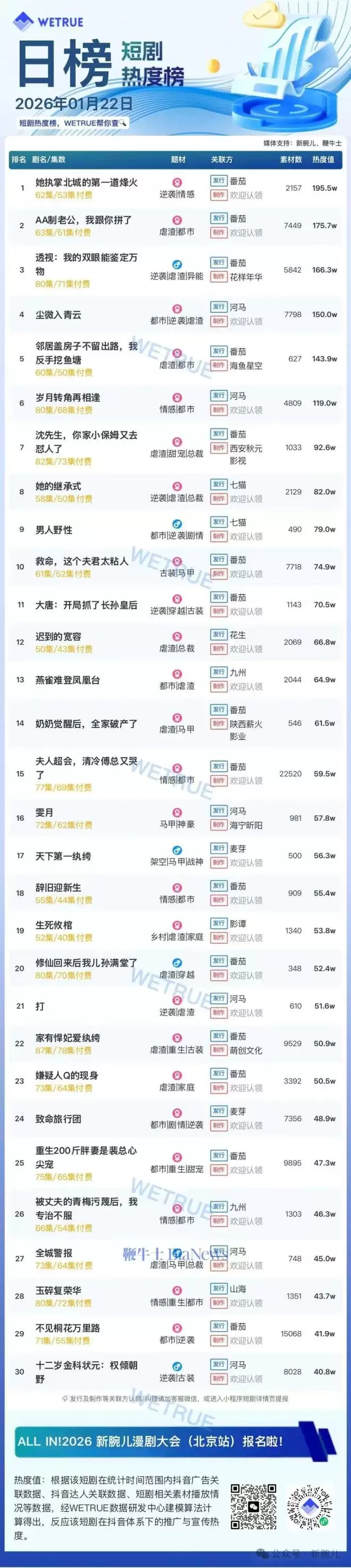Image resolution: width=351 pixels, height=1568 pixels.
Task: Click the WeChat icon beside 公众号
Action: point(262,1552)
